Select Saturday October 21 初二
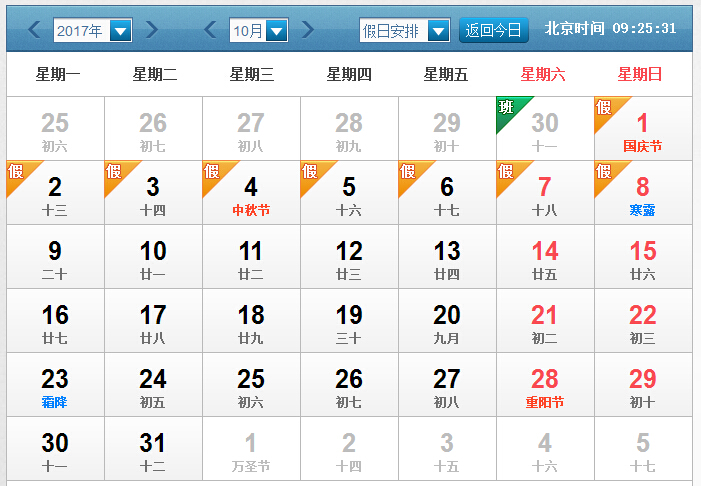The image size is (701, 486). coord(545,321)
